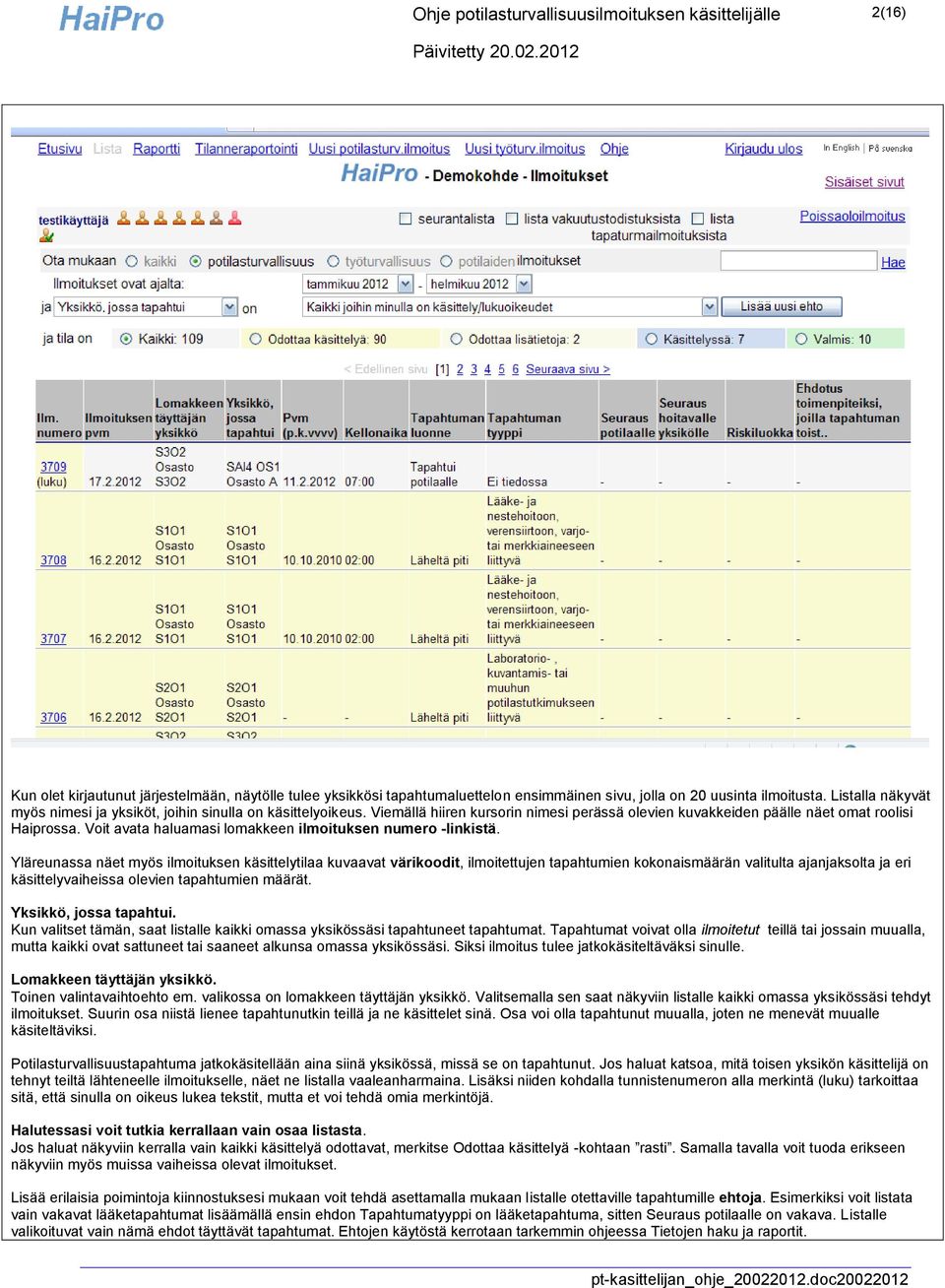Select the potilaiden ilmoitukset radio button

[447, 261]
